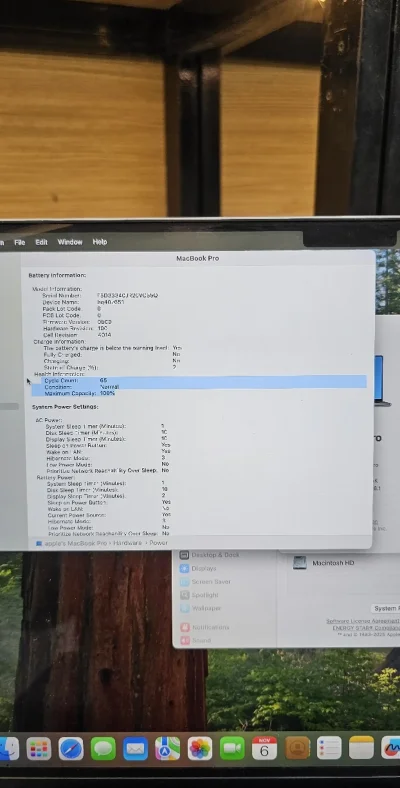Select Desktop & Dock label in settings sidebar
Image resolution: width=400 pixels, height=788 pixels.
click(216, 555)
